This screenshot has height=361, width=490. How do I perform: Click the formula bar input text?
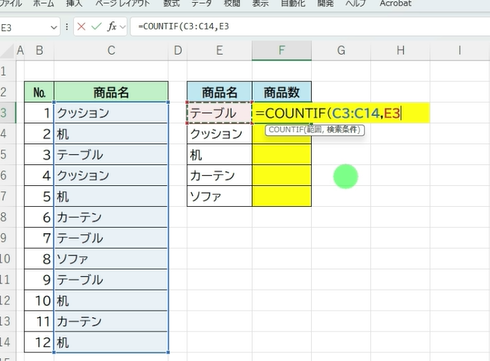click(183, 26)
